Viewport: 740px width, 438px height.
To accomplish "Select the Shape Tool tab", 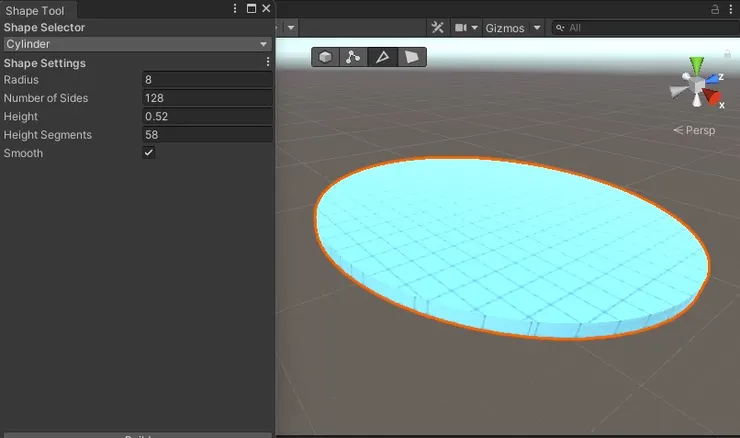I will click(35, 9).
